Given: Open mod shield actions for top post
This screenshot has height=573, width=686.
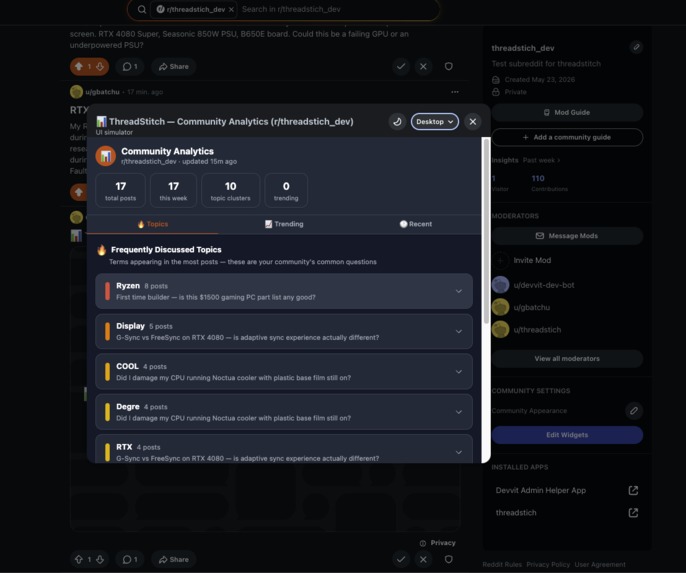Looking at the screenshot, I should [448, 66].
